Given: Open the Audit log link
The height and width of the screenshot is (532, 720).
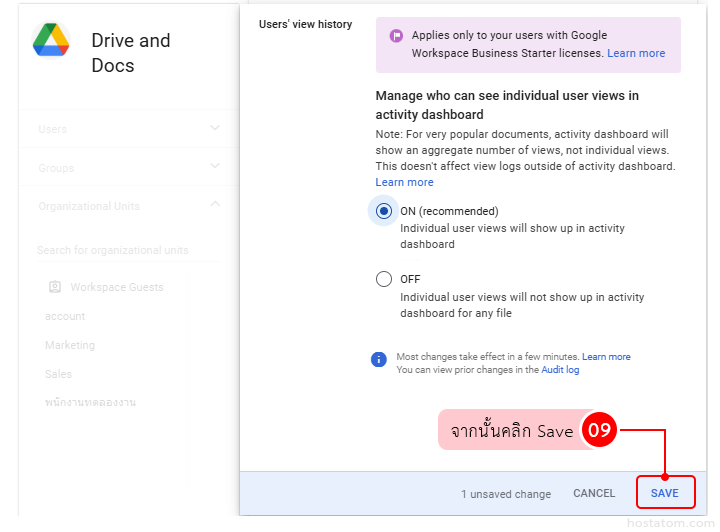Looking at the screenshot, I should [560, 370].
